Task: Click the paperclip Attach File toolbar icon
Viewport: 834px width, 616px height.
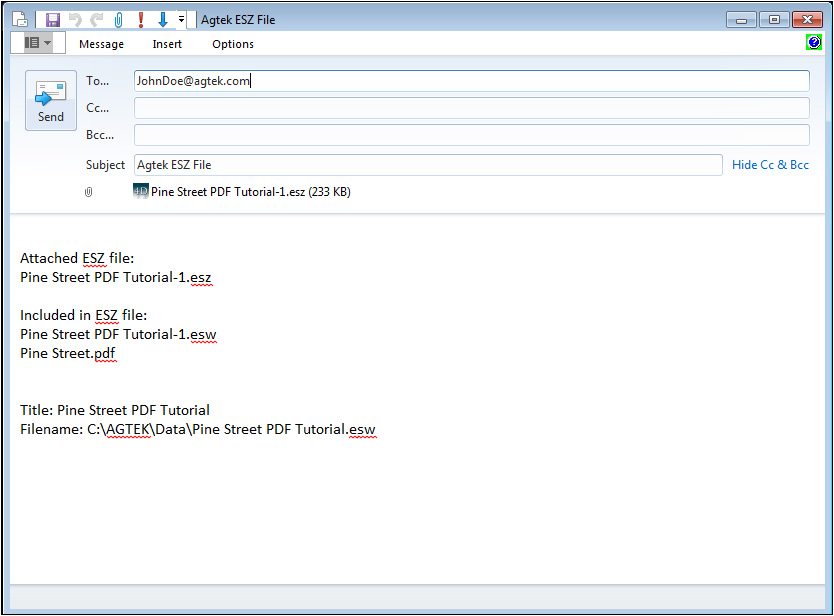Action: (118, 20)
